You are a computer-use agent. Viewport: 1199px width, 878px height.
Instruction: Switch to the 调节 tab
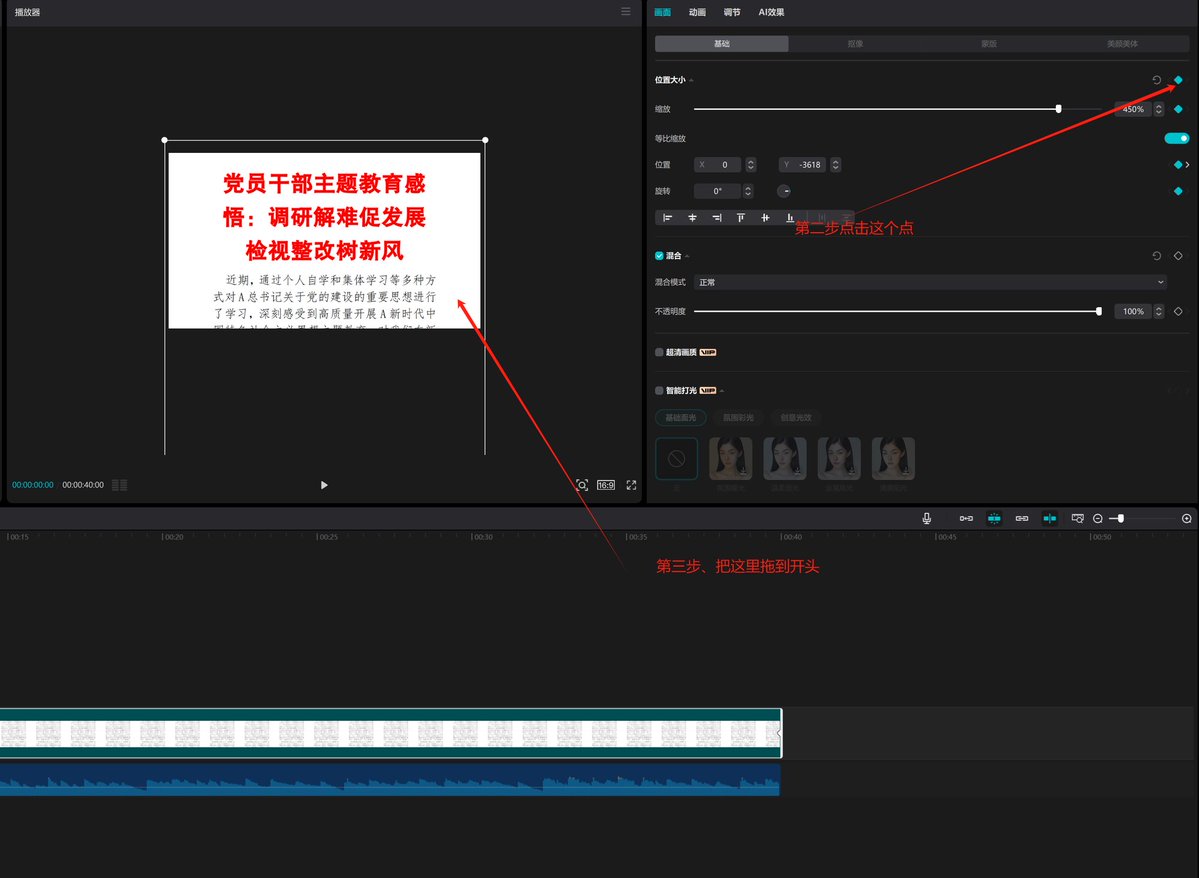click(732, 12)
